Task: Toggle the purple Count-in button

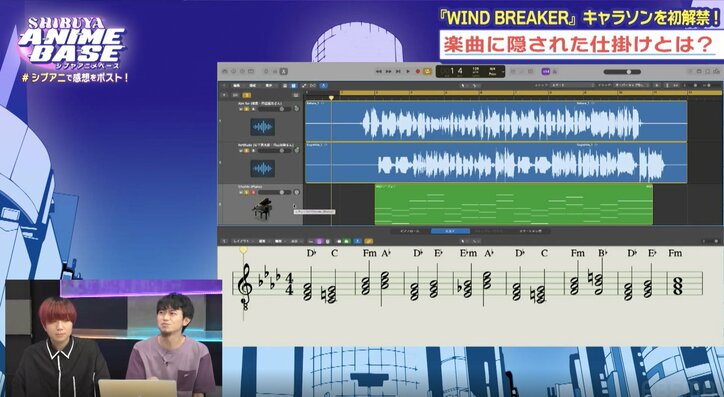Action: point(546,72)
